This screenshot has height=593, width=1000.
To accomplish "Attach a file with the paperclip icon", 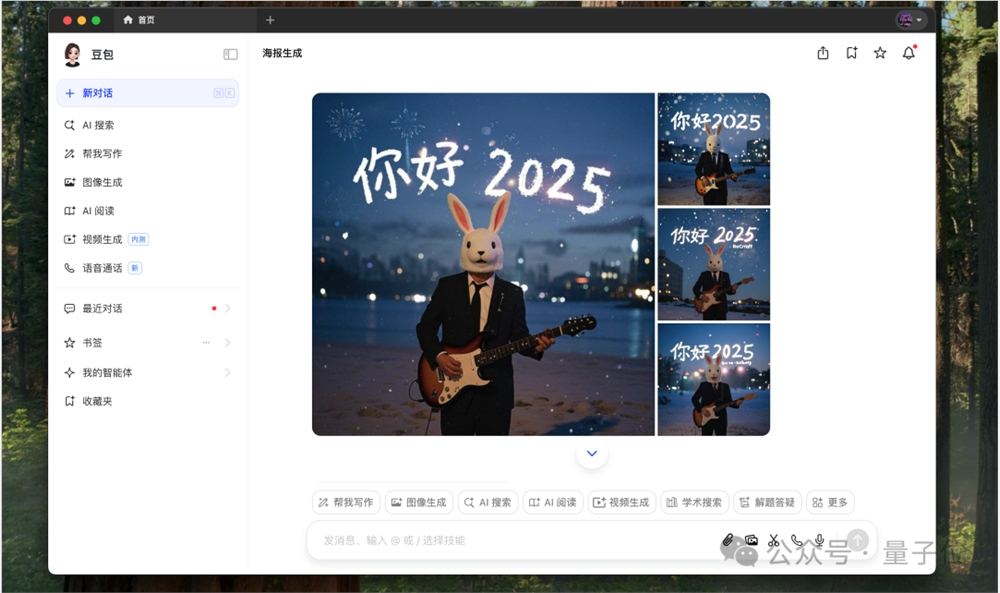I will (728, 540).
